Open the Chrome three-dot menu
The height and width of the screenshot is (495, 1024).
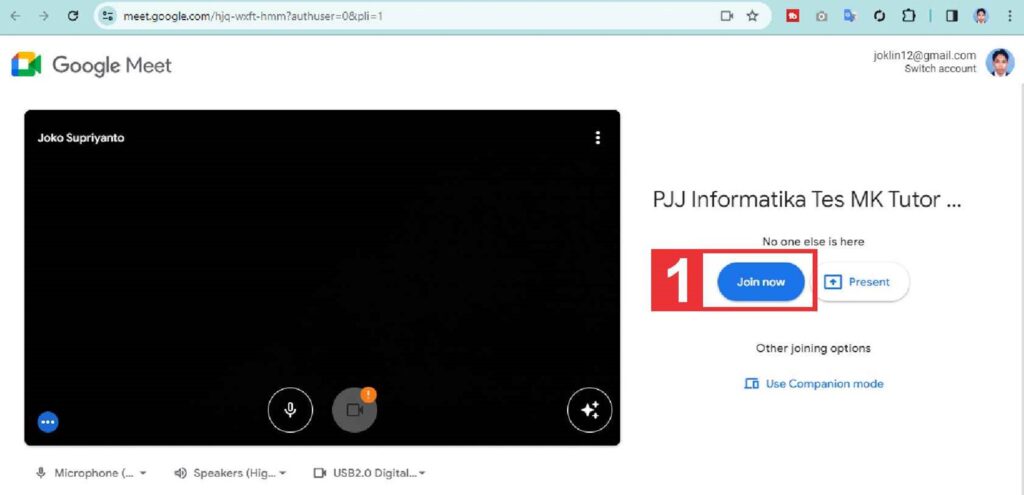(x=1008, y=16)
